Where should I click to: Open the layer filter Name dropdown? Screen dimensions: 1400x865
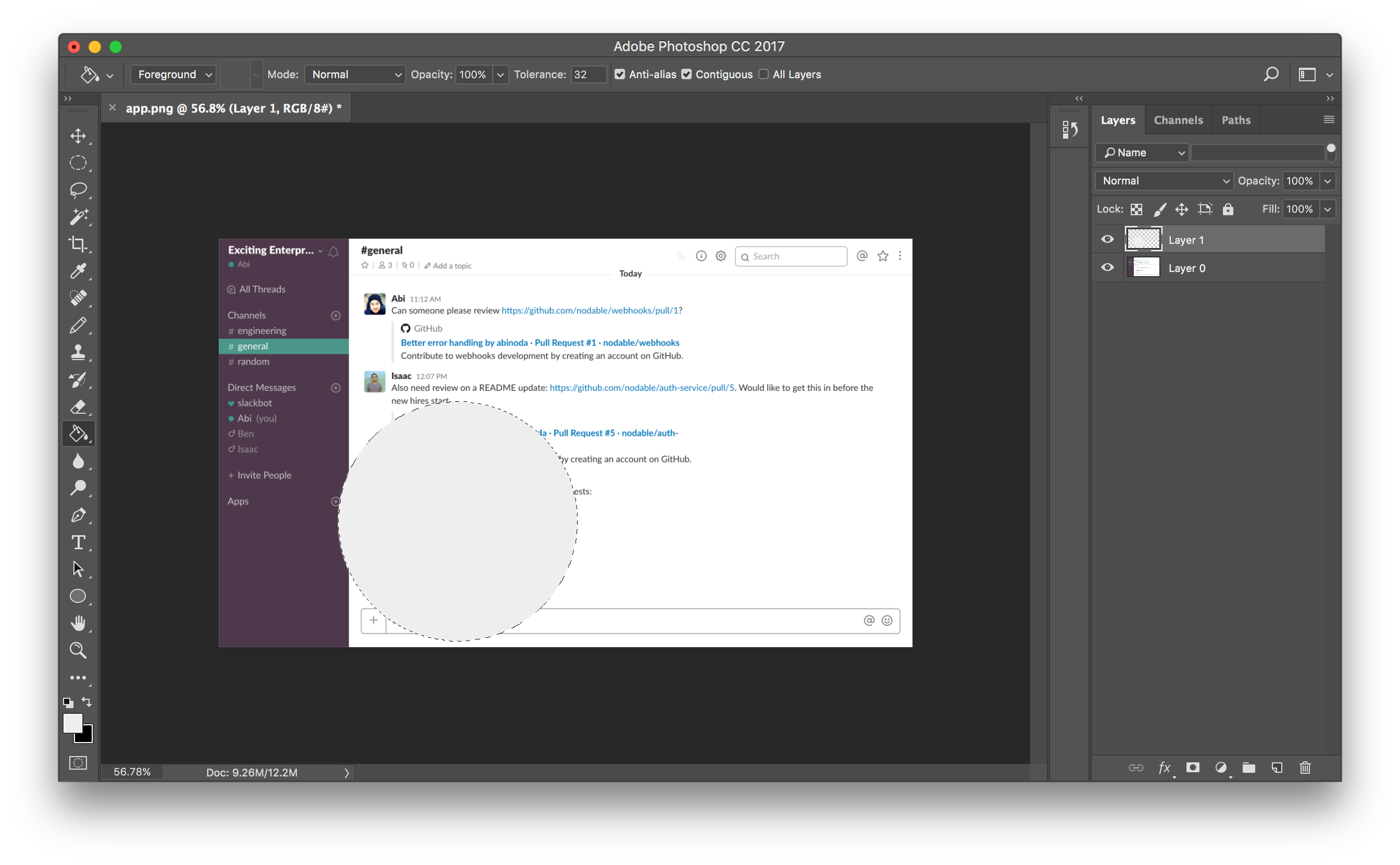click(1142, 153)
